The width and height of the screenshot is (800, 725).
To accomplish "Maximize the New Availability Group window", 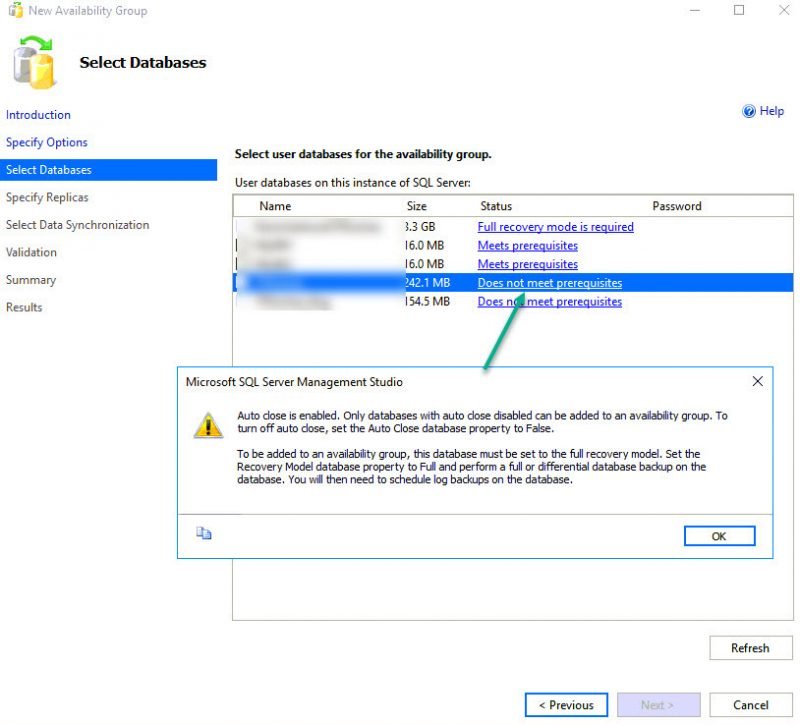I will (739, 11).
